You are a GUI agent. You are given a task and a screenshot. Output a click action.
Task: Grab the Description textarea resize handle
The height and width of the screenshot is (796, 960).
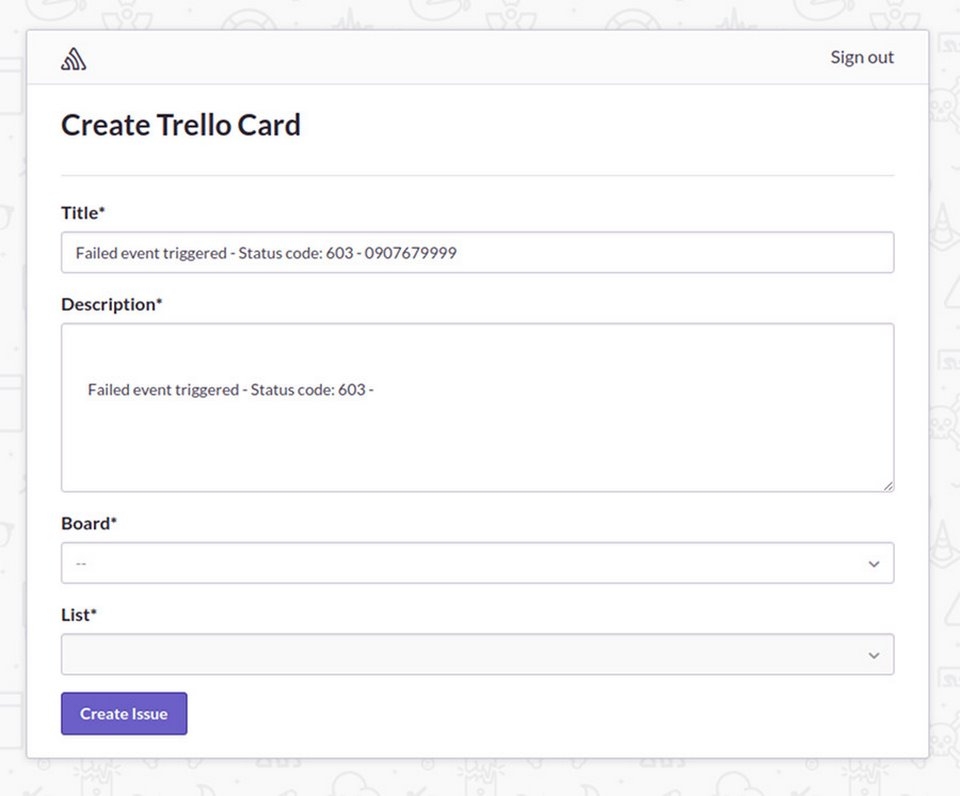point(887,485)
